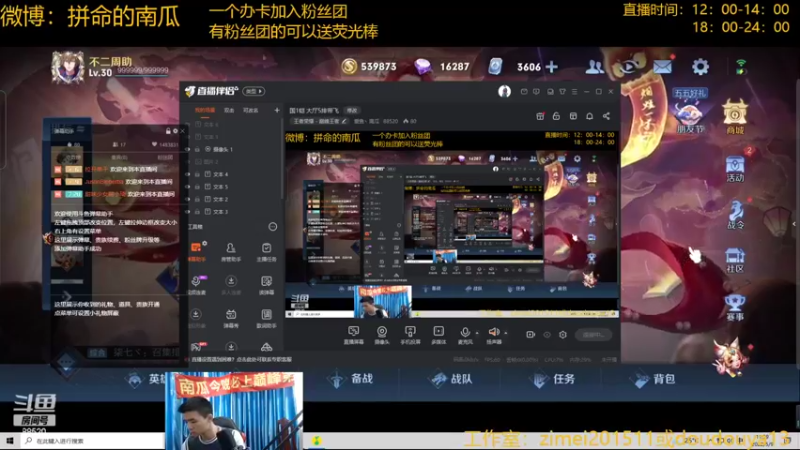Toggle visibility of 文本 5 layer
This screenshot has height=450, width=800.
click(x=187, y=187)
